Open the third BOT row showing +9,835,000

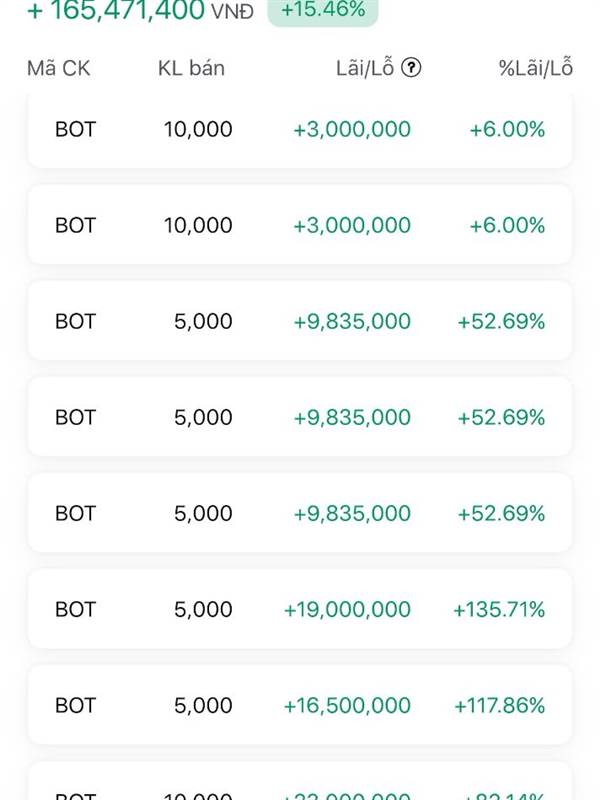(x=300, y=513)
